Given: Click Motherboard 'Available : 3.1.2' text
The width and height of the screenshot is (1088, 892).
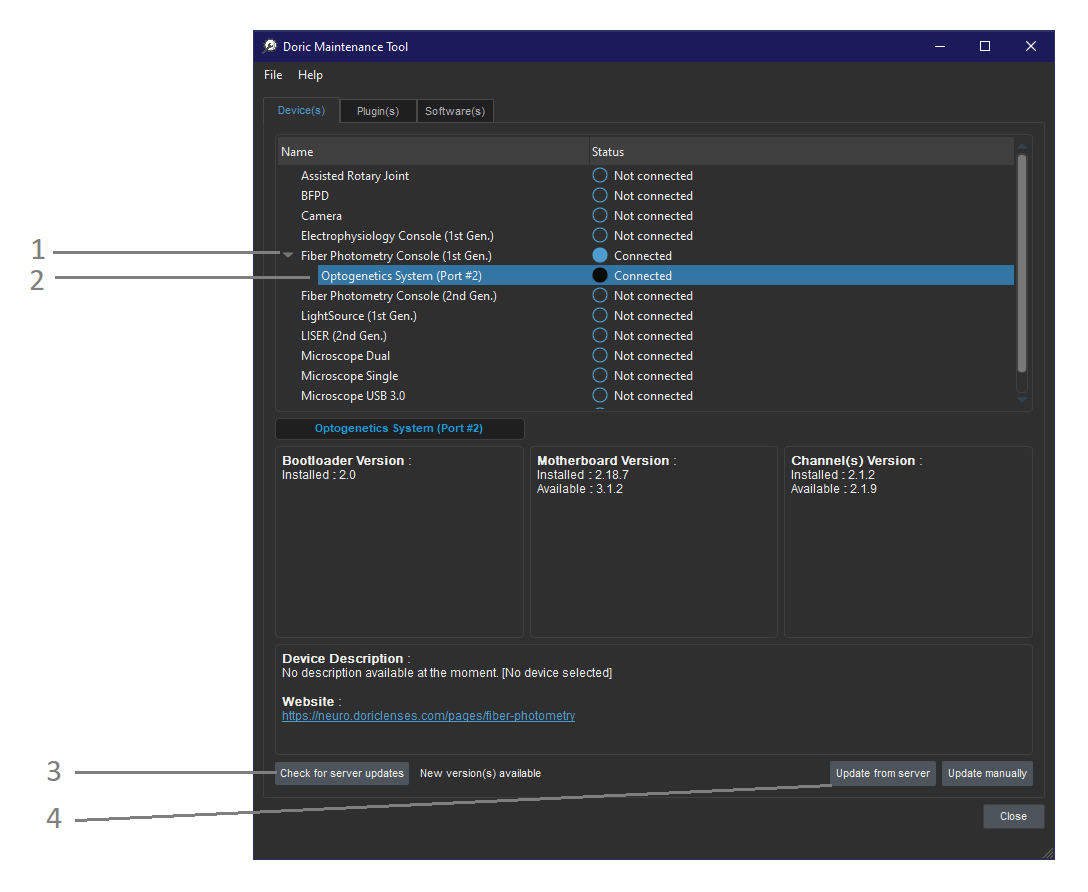Looking at the screenshot, I should pyautogui.click(x=579, y=489).
